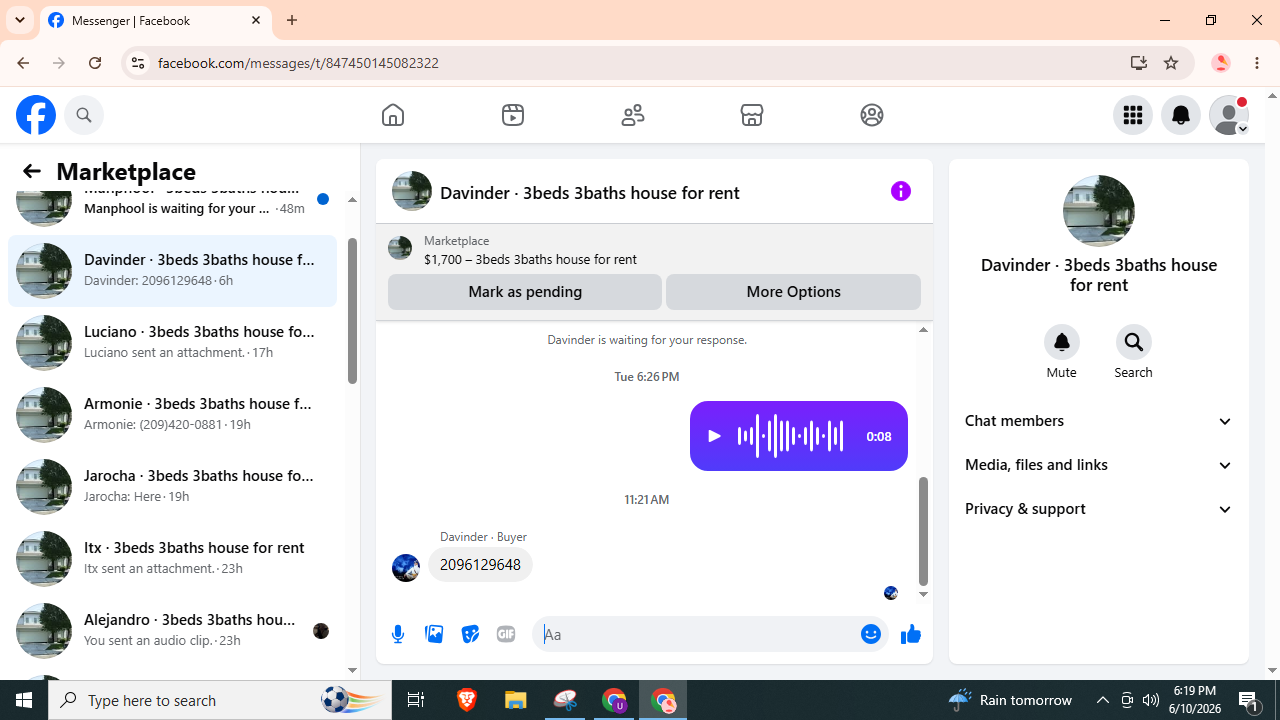Open Brave browser from the taskbar
This screenshot has height=720, width=1280.
point(467,700)
